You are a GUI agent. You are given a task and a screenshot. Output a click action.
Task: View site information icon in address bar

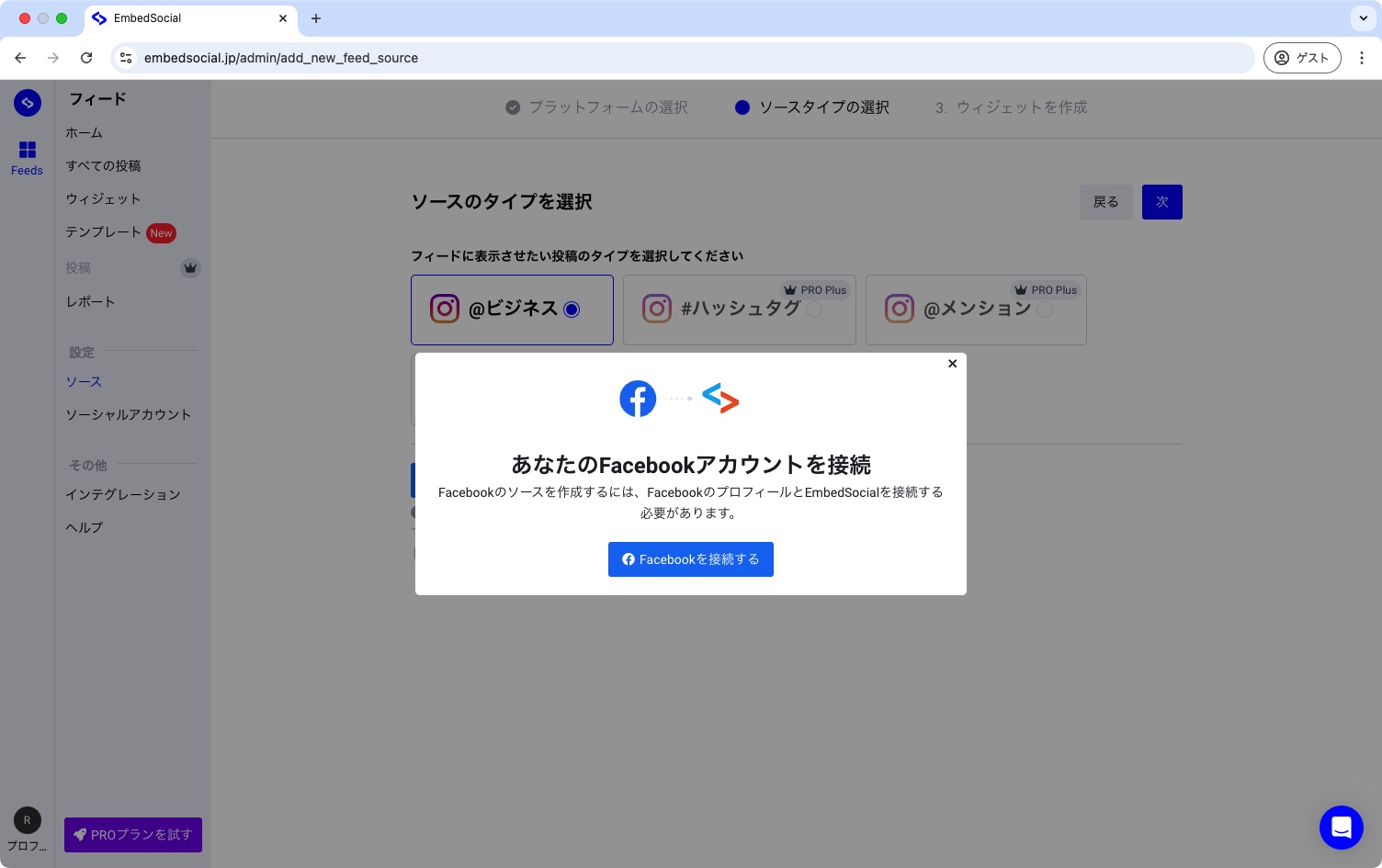tap(126, 58)
